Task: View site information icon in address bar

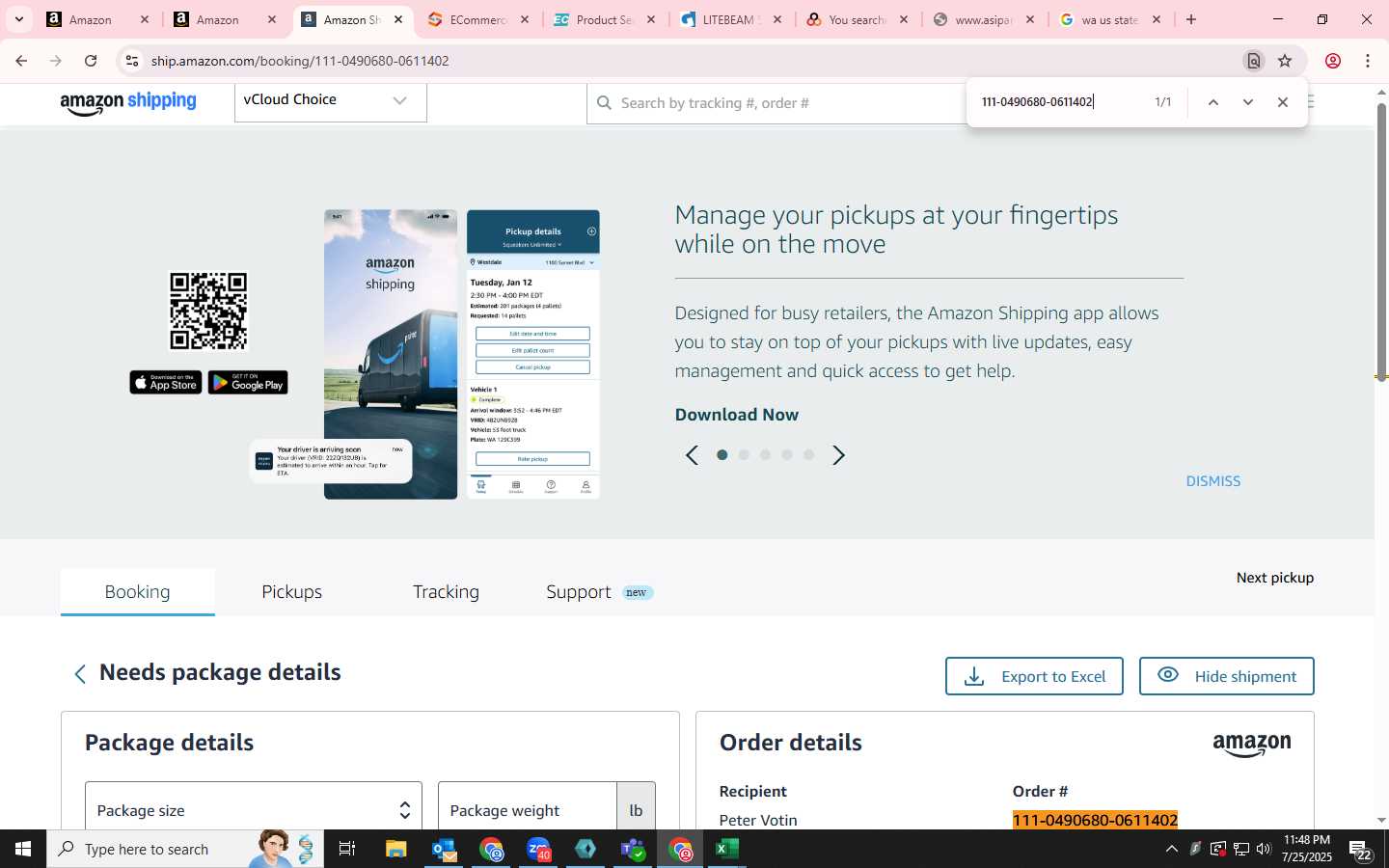Action: (132, 61)
